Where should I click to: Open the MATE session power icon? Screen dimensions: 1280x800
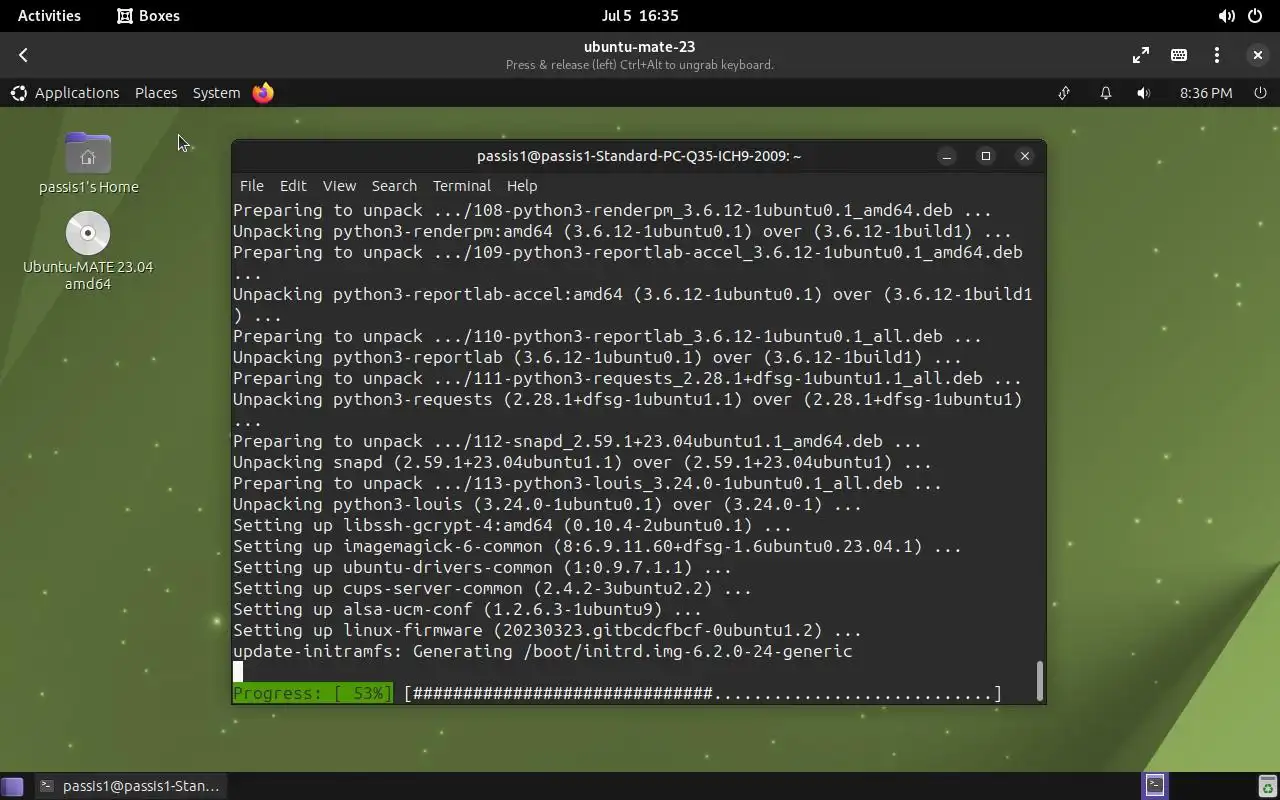[1260, 92]
